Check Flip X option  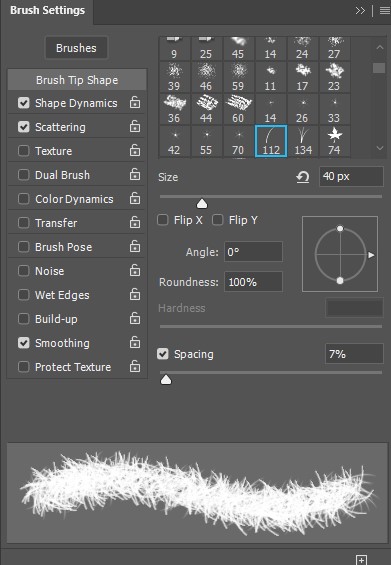point(163,220)
